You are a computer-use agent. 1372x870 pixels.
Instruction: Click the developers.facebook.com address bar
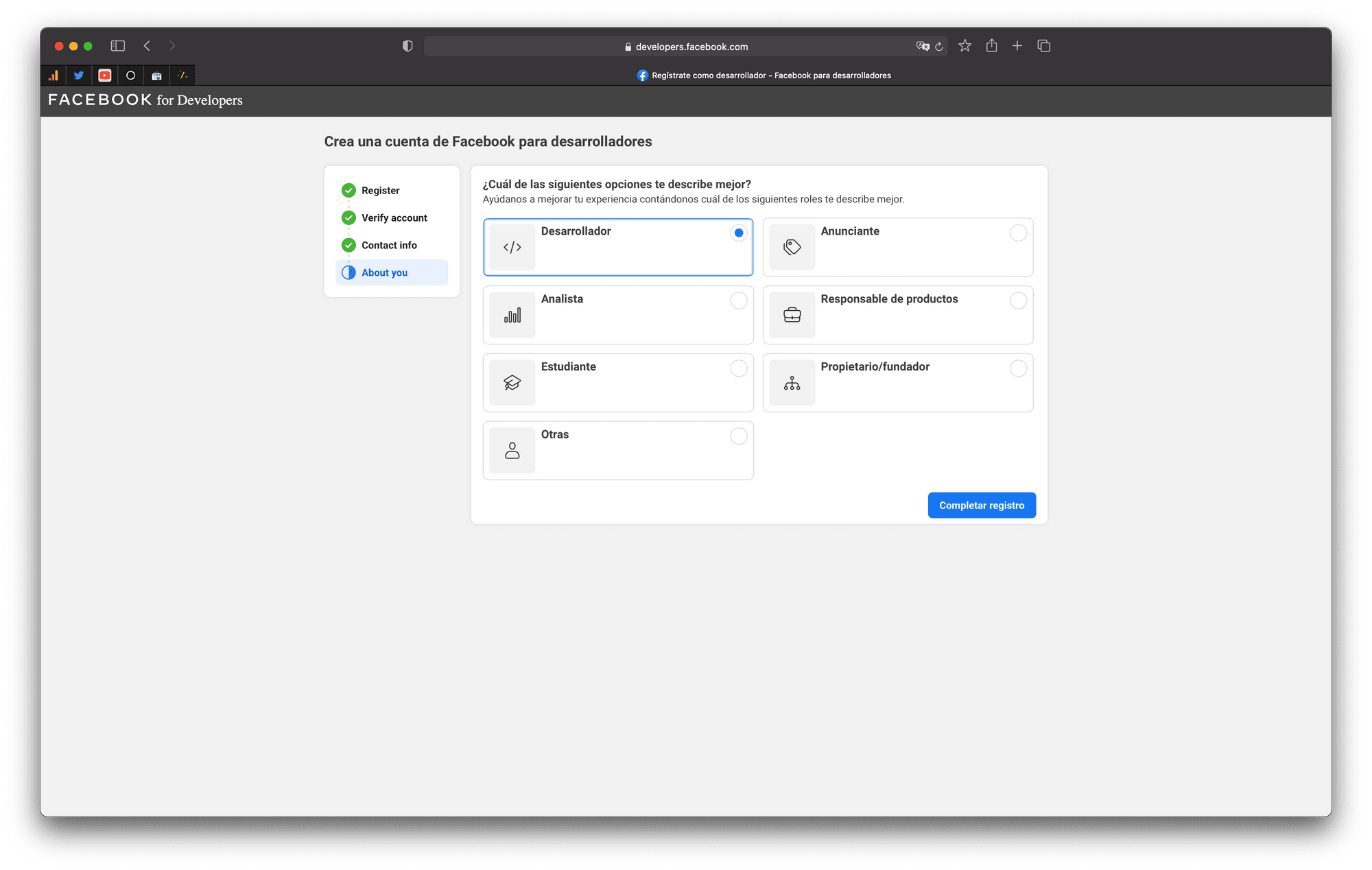pyautogui.click(x=686, y=47)
